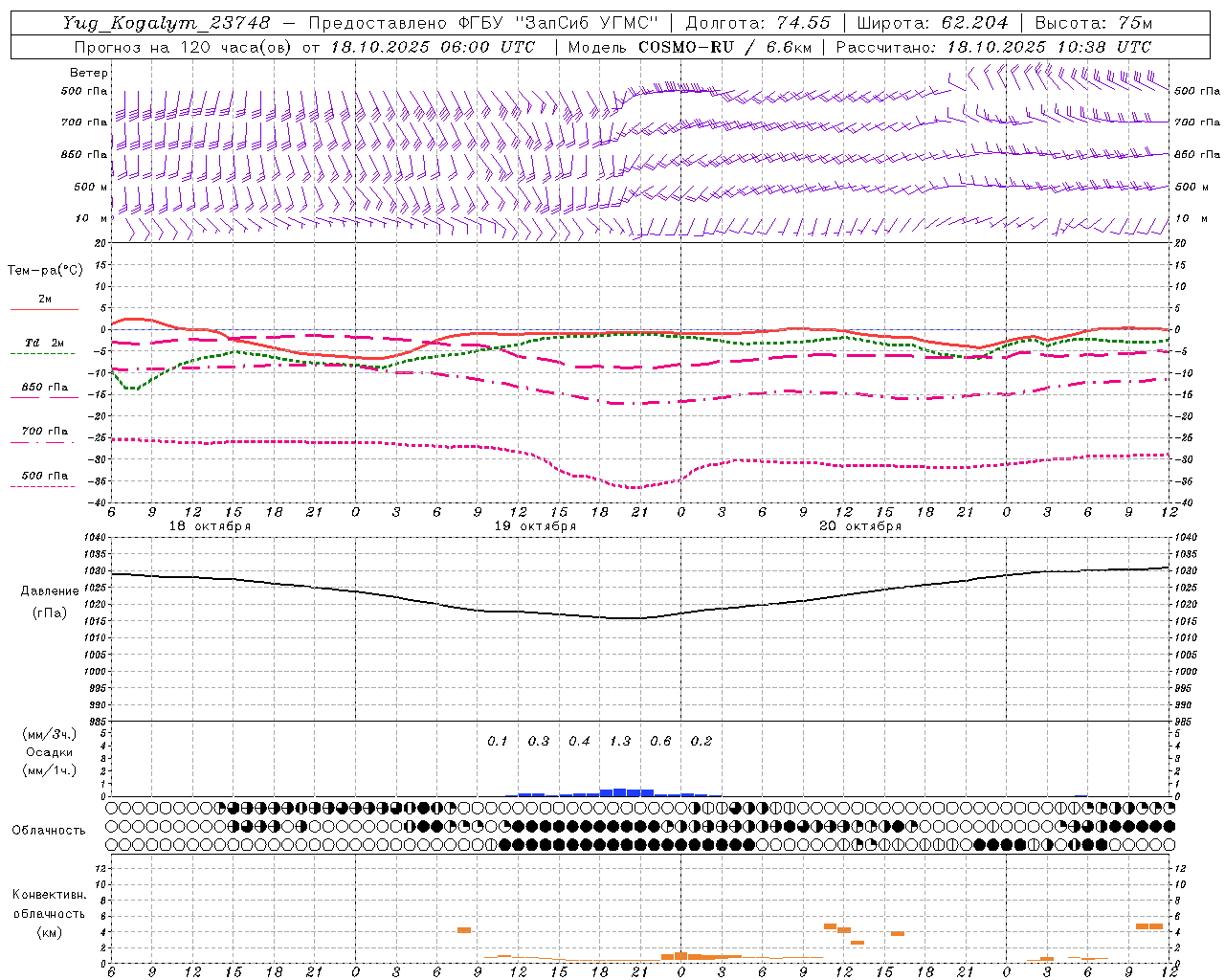Click the start time 18.10.2025 06:00 UTC

[433, 47]
